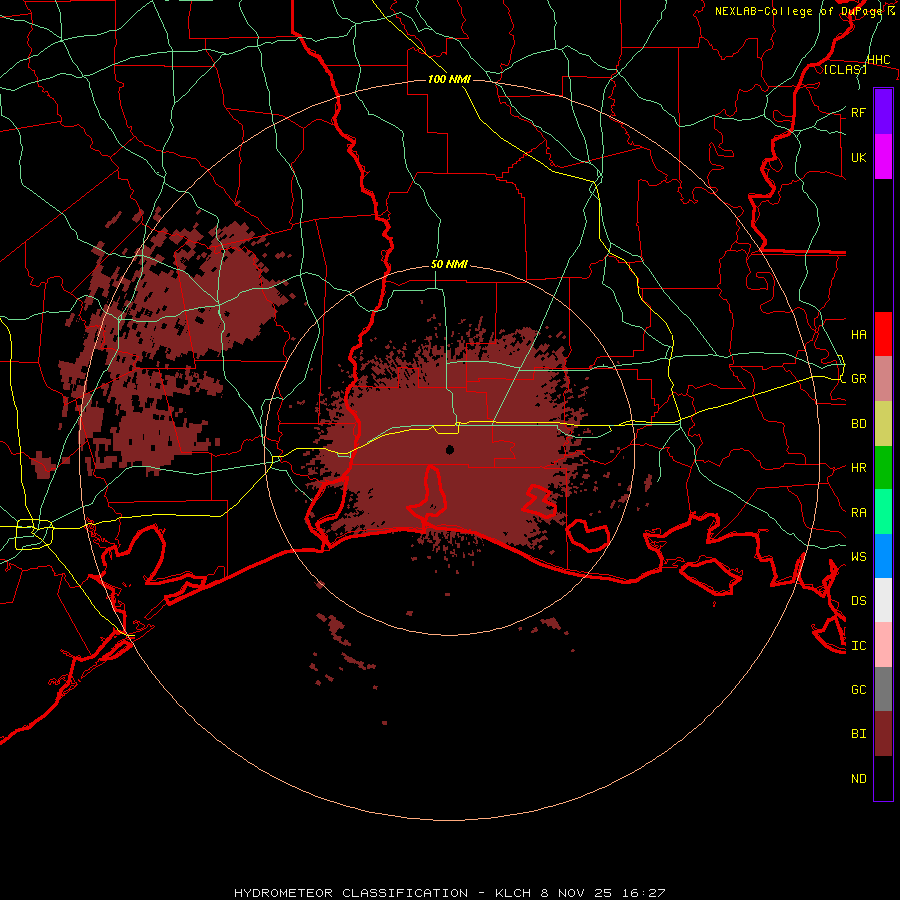
Task: Click the 'RA' legend label
Action: click(858, 513)
